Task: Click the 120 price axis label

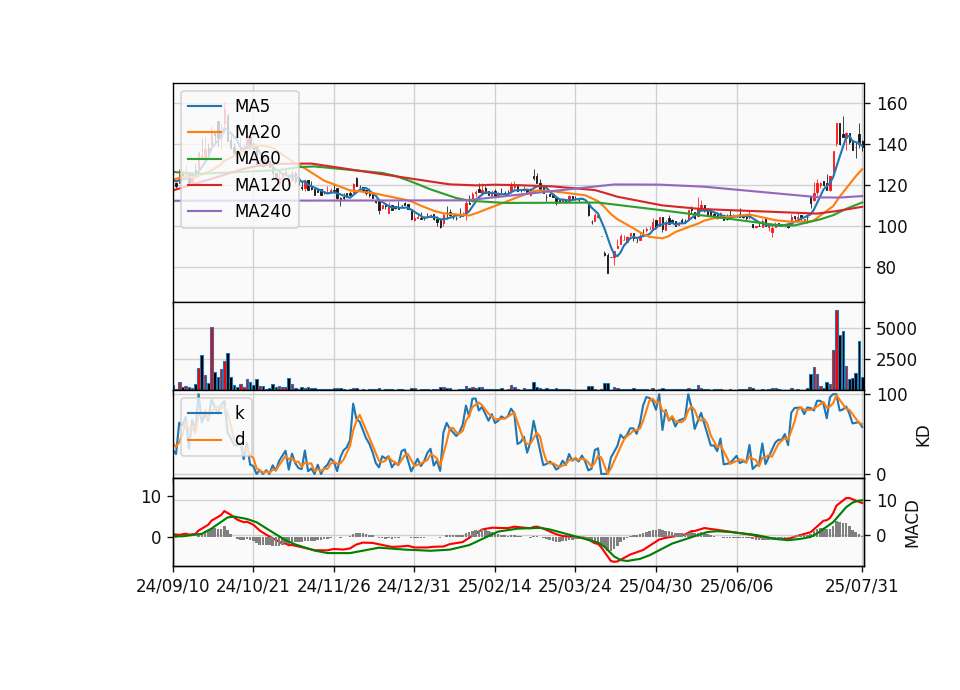Action: tap(892, 186)
